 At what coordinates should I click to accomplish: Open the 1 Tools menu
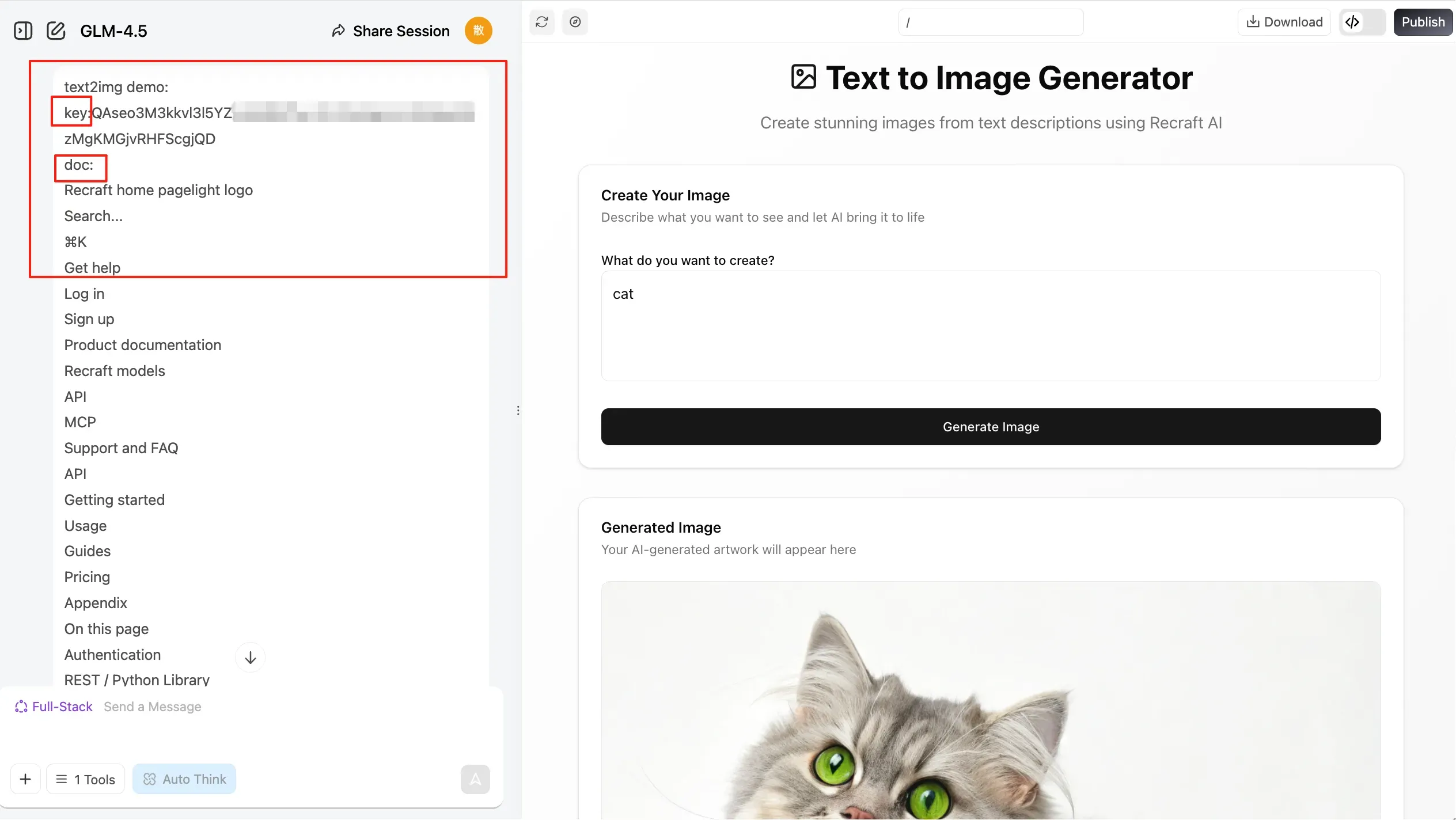pyautogui.click(x=85, y=779)
